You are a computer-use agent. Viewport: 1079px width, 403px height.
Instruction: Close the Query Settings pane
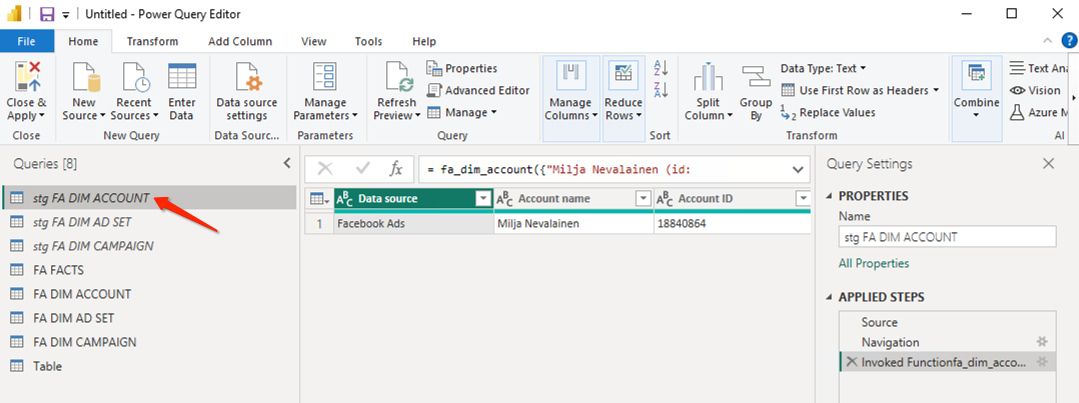click(1048, 164)
